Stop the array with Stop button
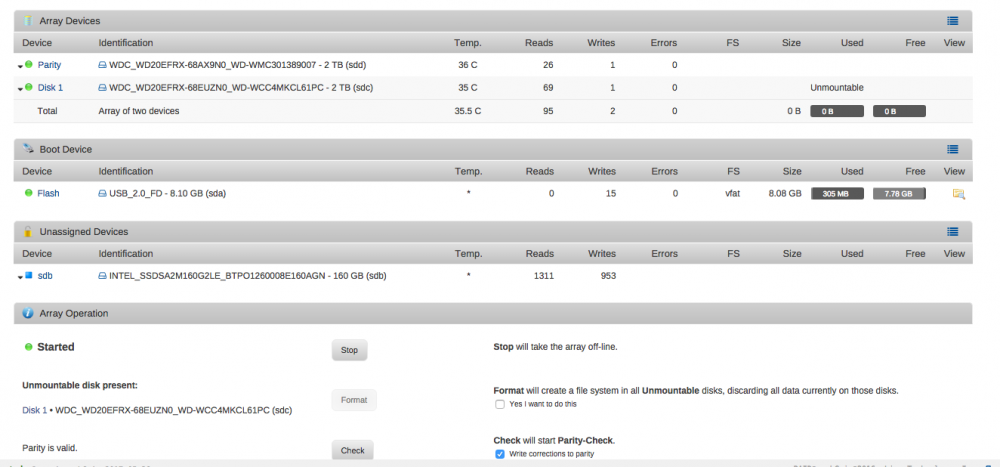 tap(349, 350)
